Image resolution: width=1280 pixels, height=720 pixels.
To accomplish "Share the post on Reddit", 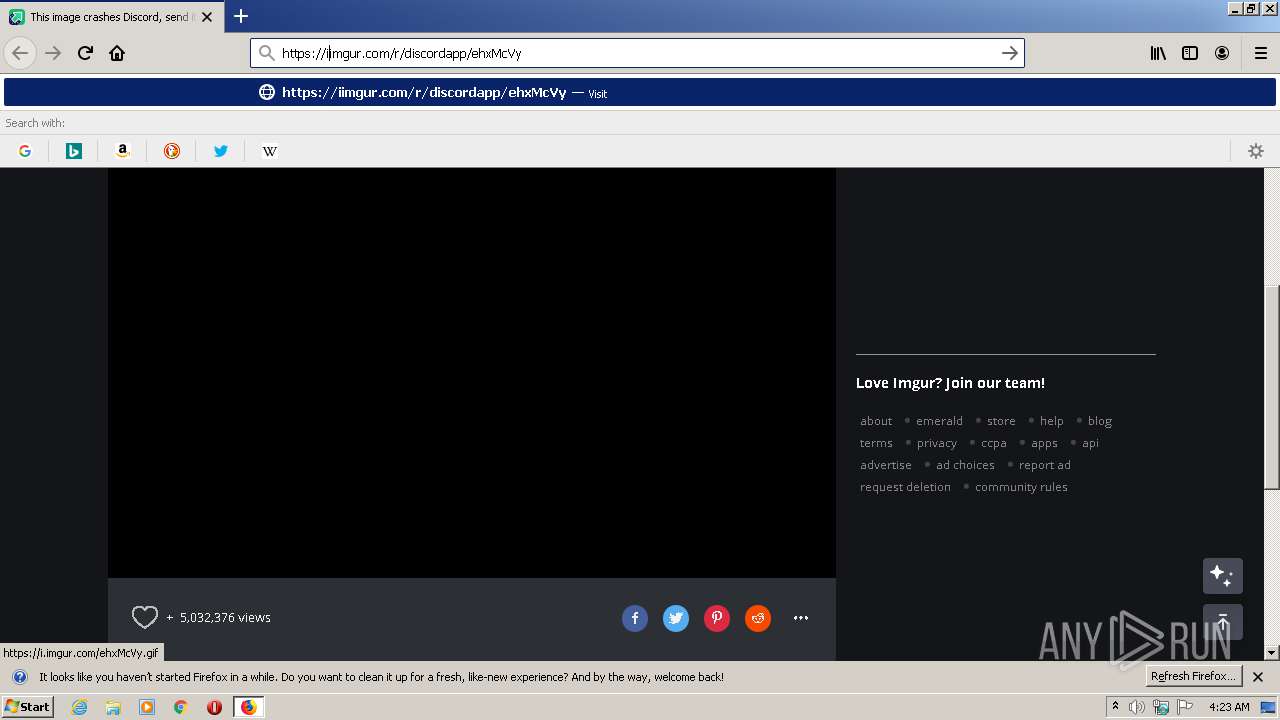I will [x=758, y=618].
